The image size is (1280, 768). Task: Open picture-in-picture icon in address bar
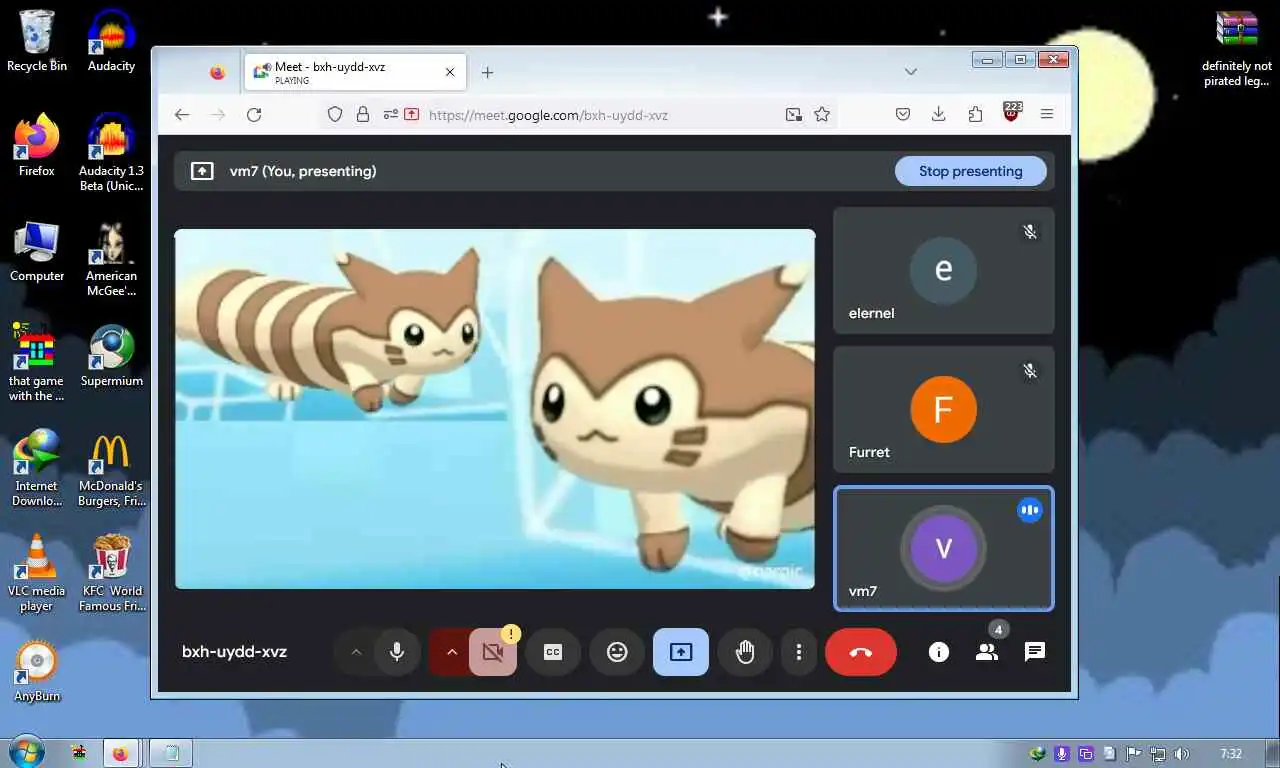794,115
